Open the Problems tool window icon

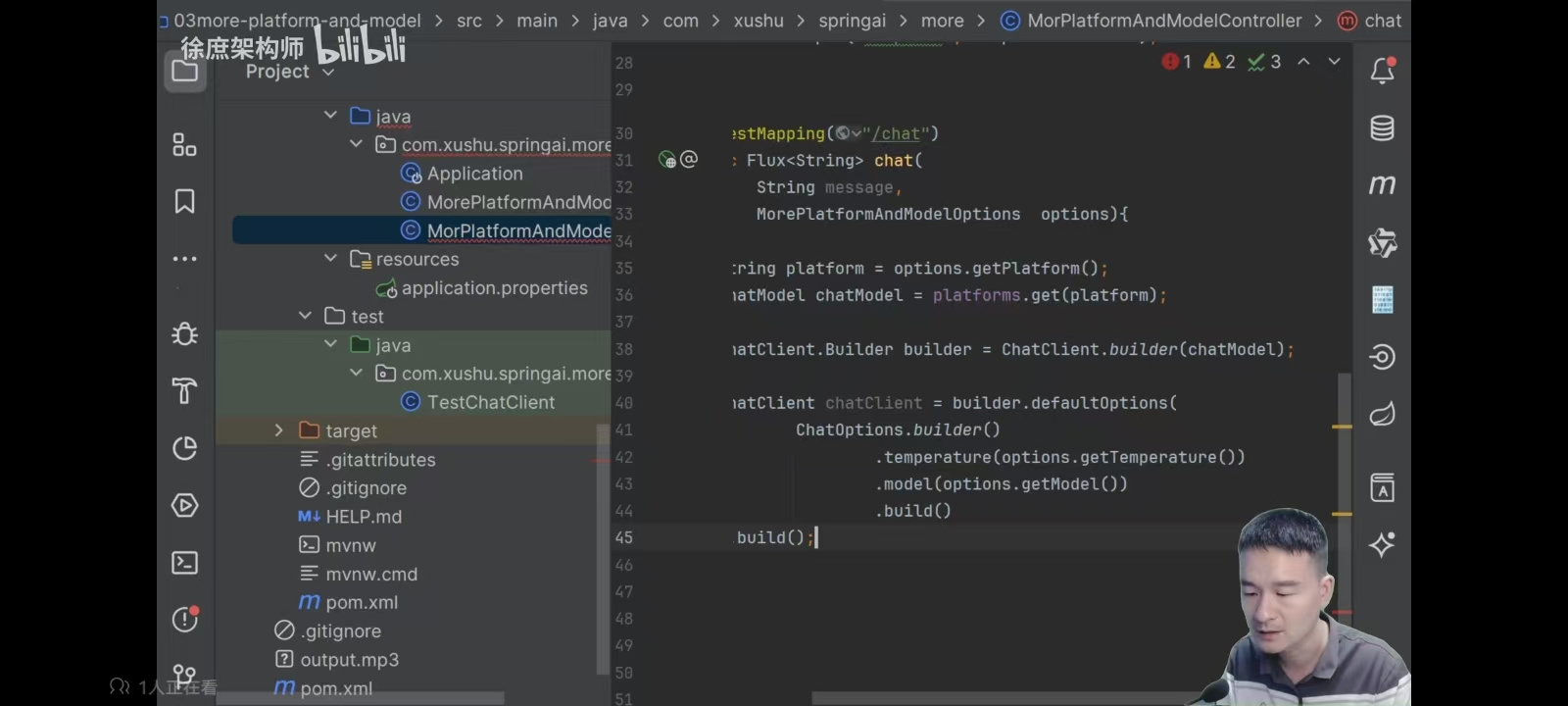184,619
